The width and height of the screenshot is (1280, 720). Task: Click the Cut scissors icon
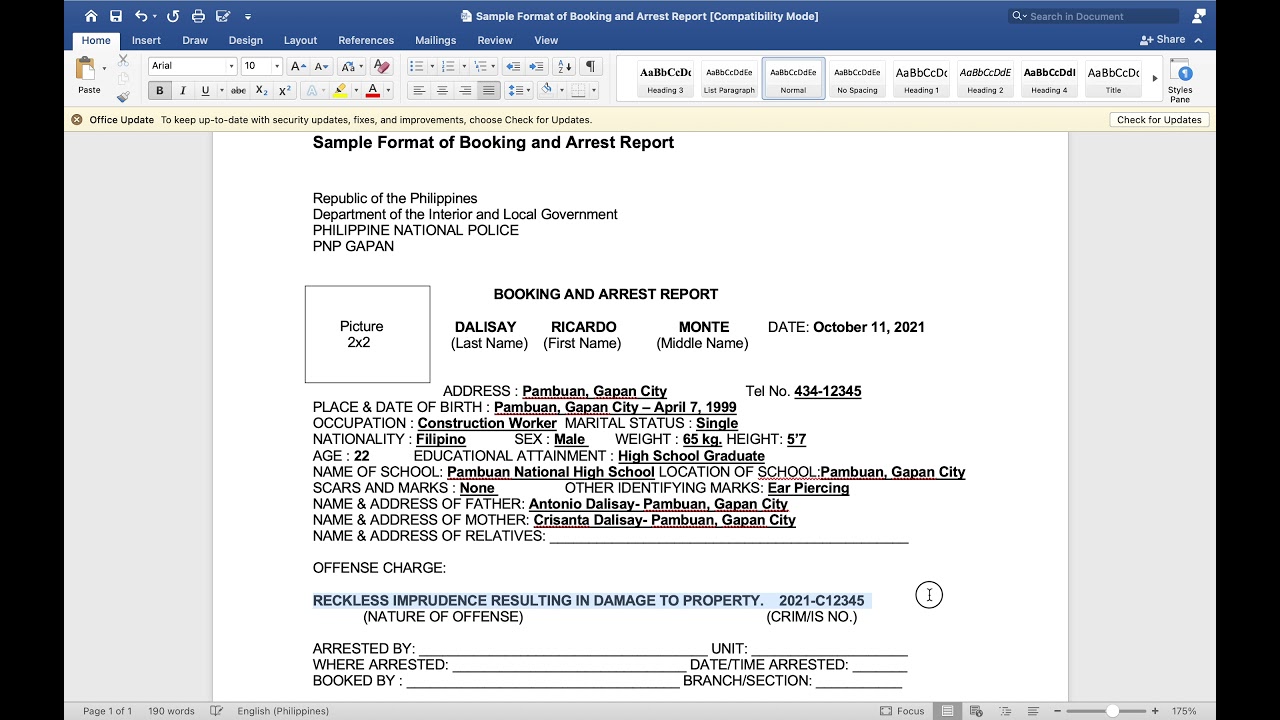(x=123, y=61)
